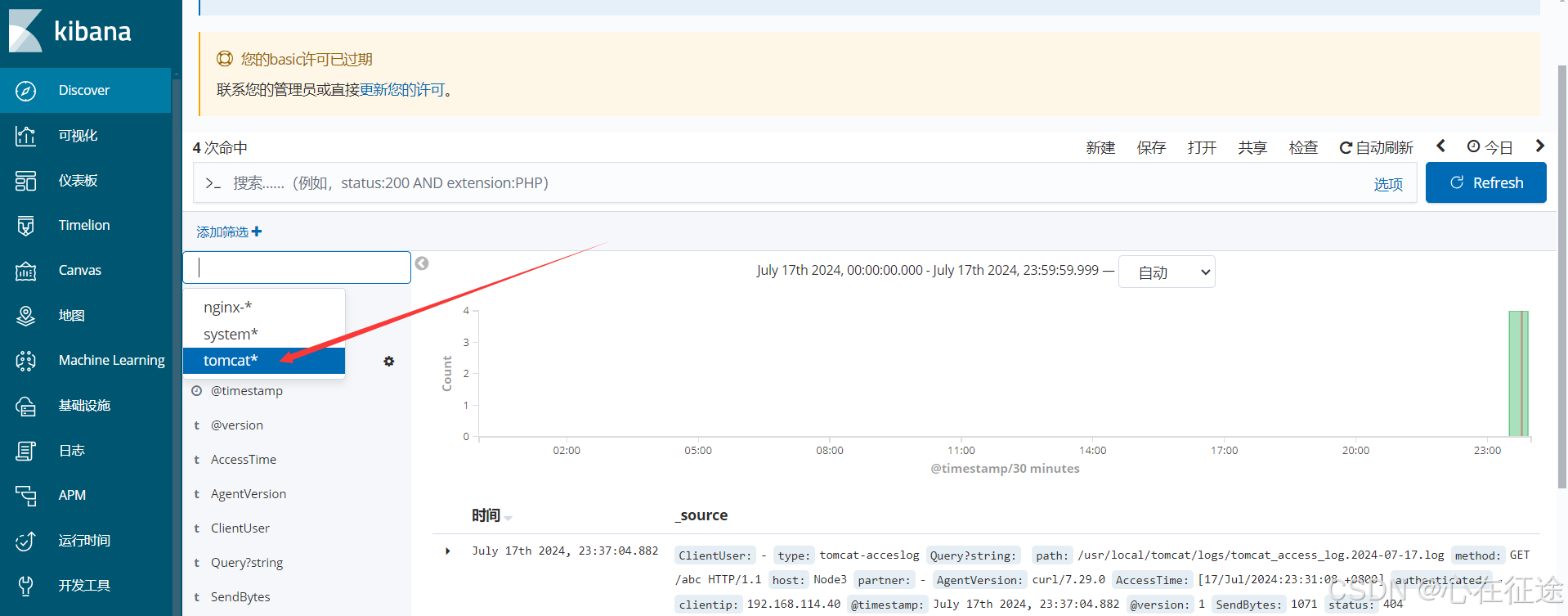The height and width of the screenshot is (616, 1568).
Task: Click the 更新您的许可 license link
Action: click(402, 89)
